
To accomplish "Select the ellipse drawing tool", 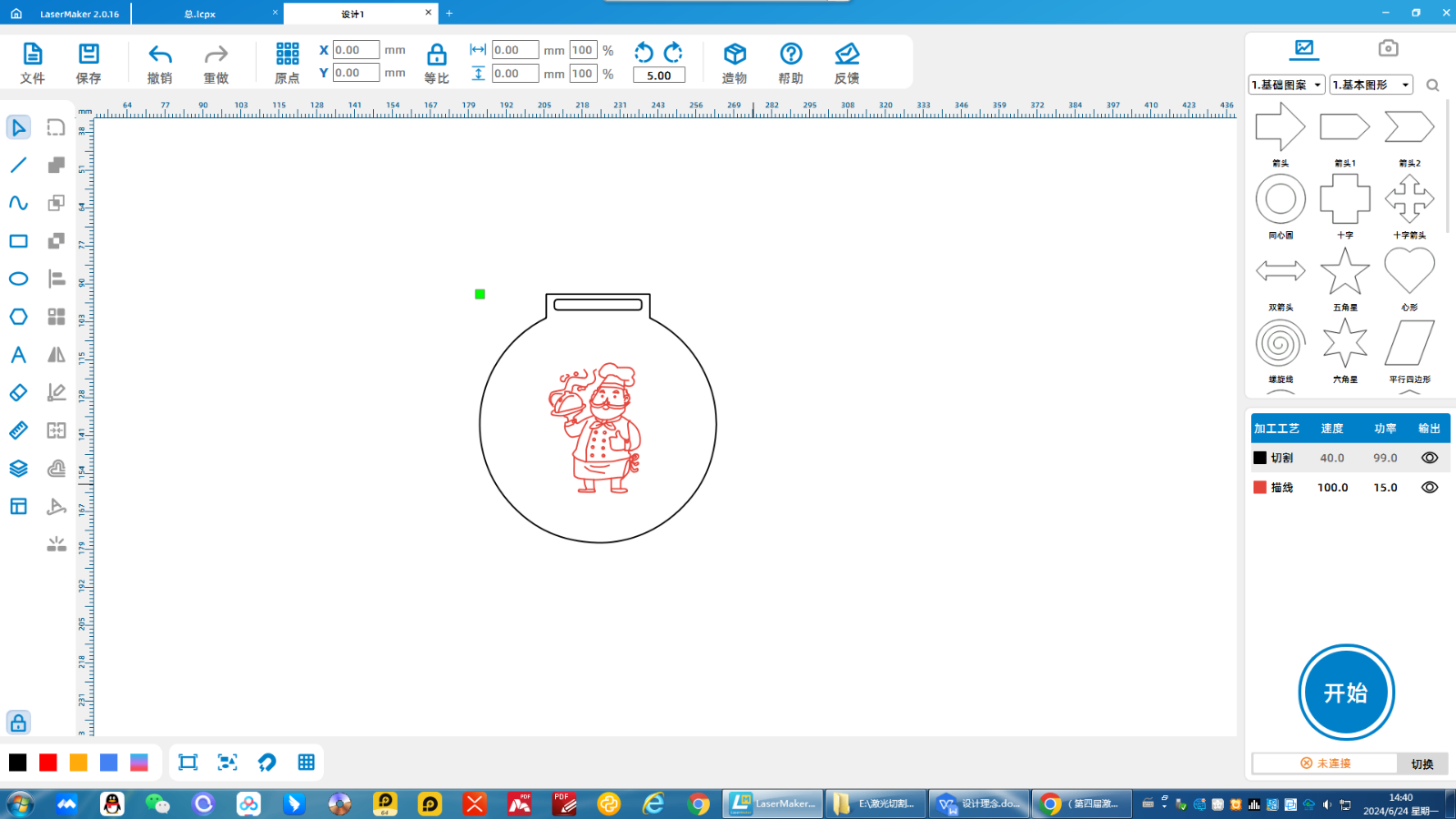I will coord(18,278).
